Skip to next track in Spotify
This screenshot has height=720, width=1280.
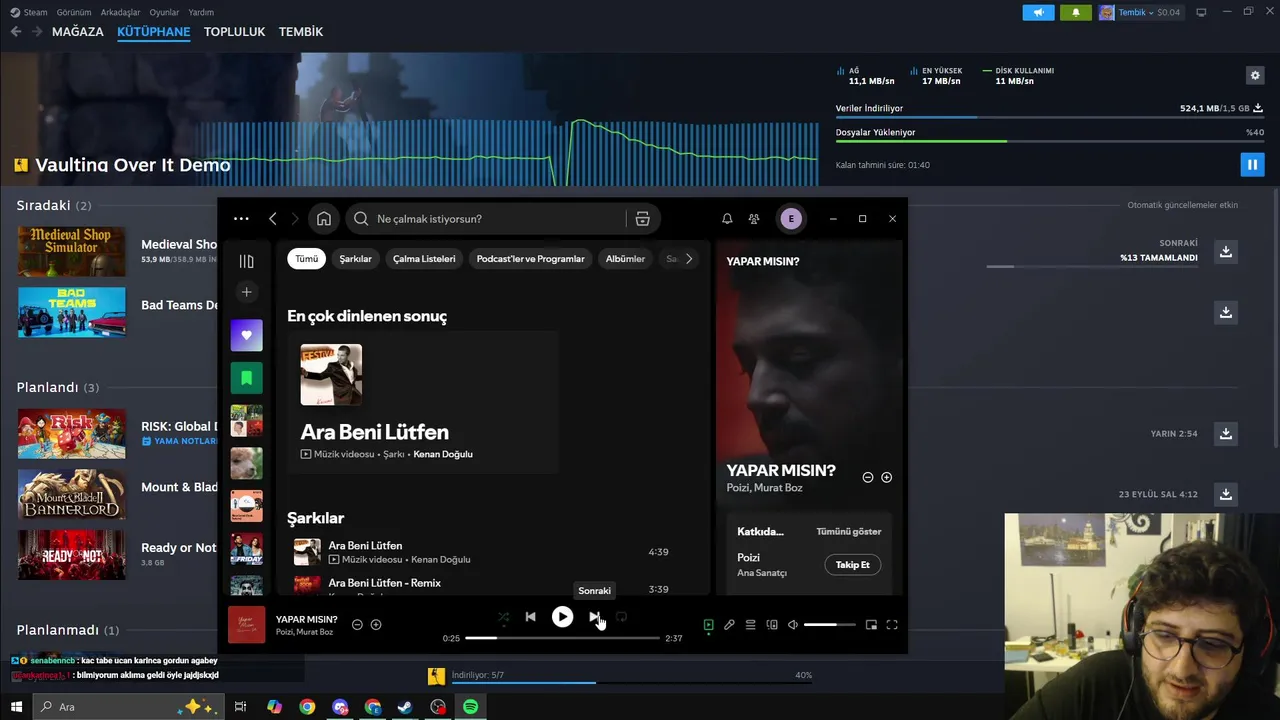594,617
